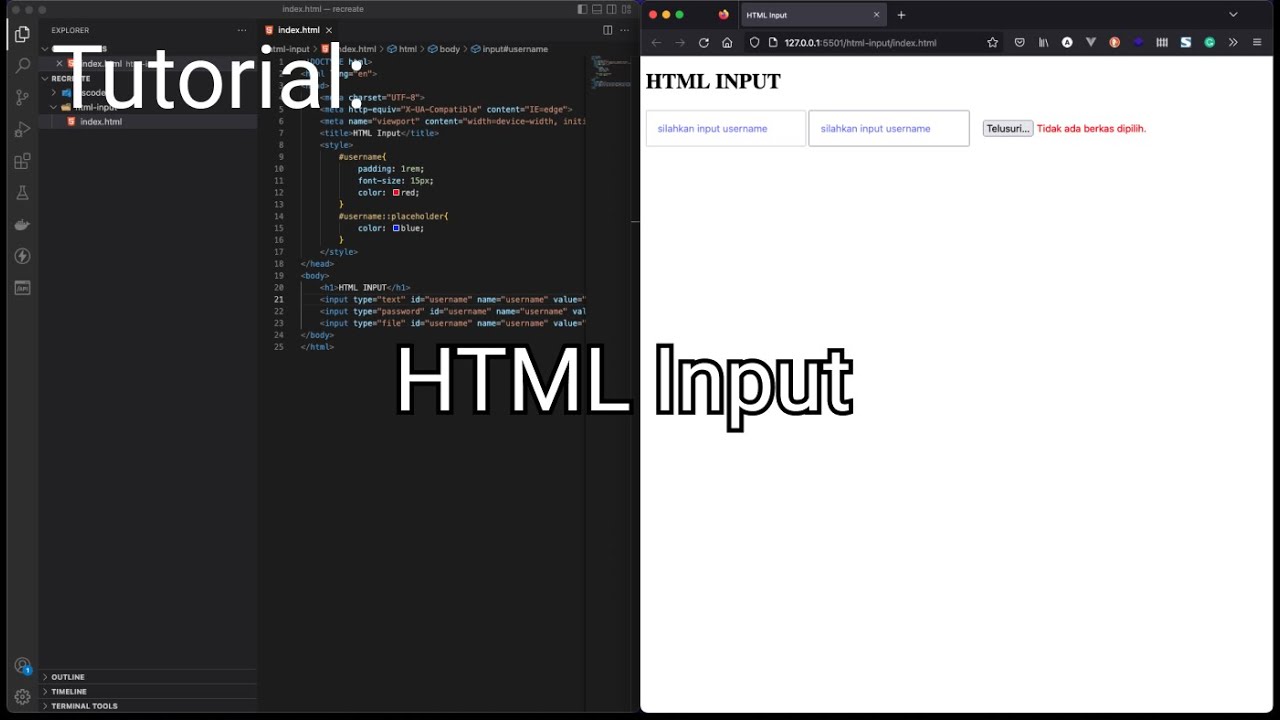The height and width of the screenshot is (720, 1280).
Task: Open the red color swatch on line 12
Action: (396, 193)
